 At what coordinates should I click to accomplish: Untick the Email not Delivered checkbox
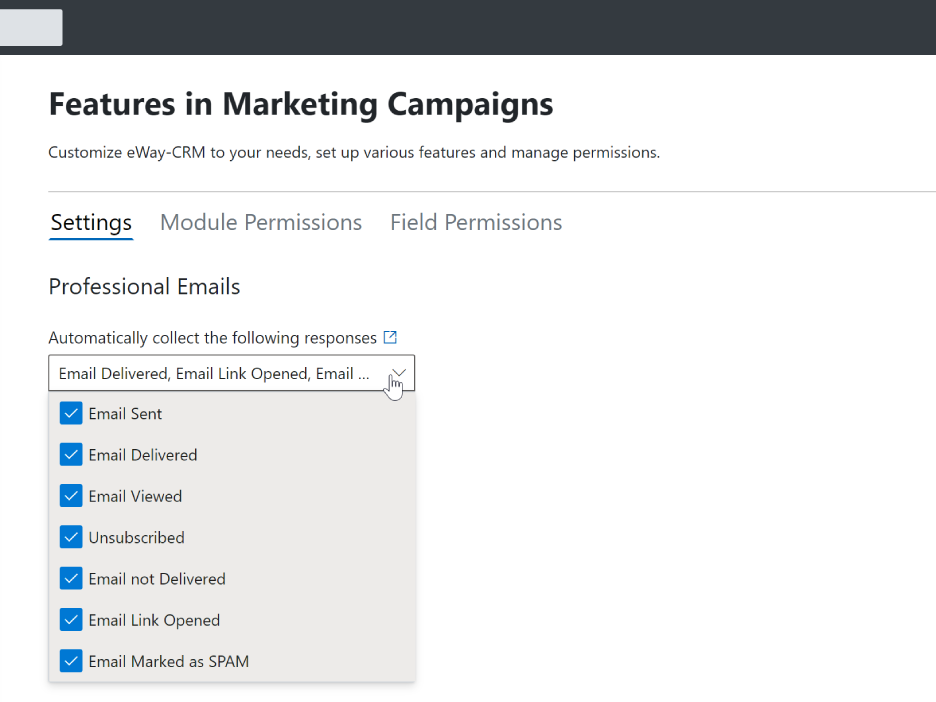(71, 578)
